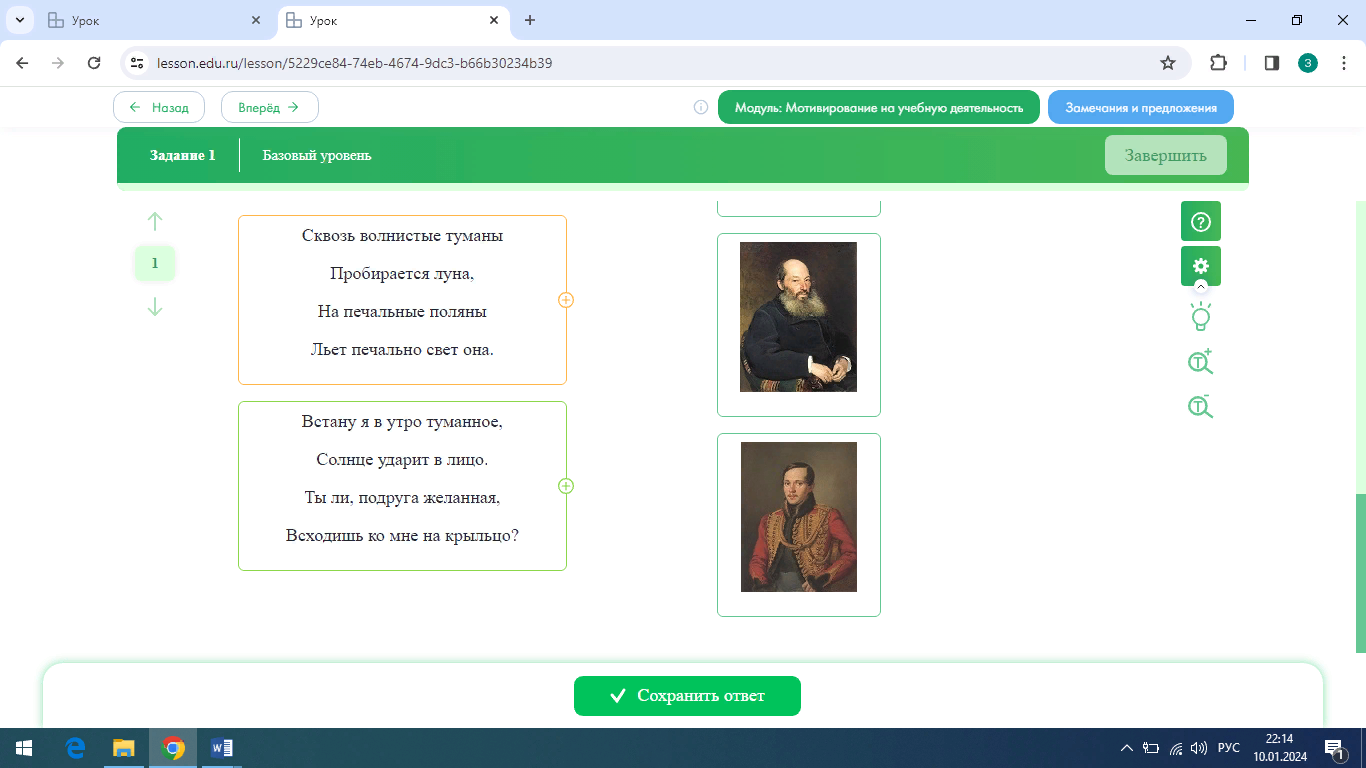The width and height of the screenshot is (1366, 768).
Task: Click 'Задание 1' header label
Action: coord(183,155)
